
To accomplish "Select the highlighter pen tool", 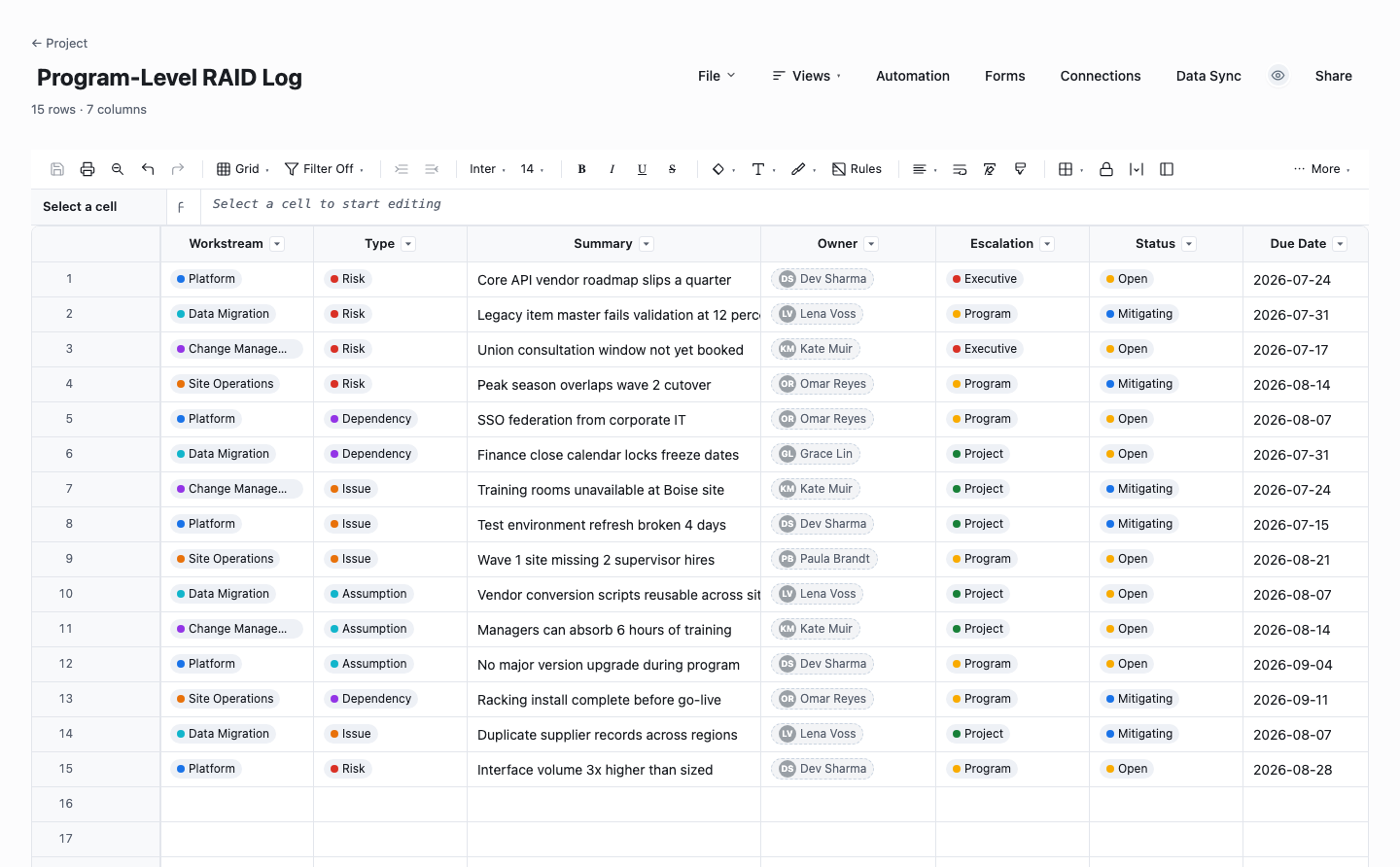I will coord(803,169).
